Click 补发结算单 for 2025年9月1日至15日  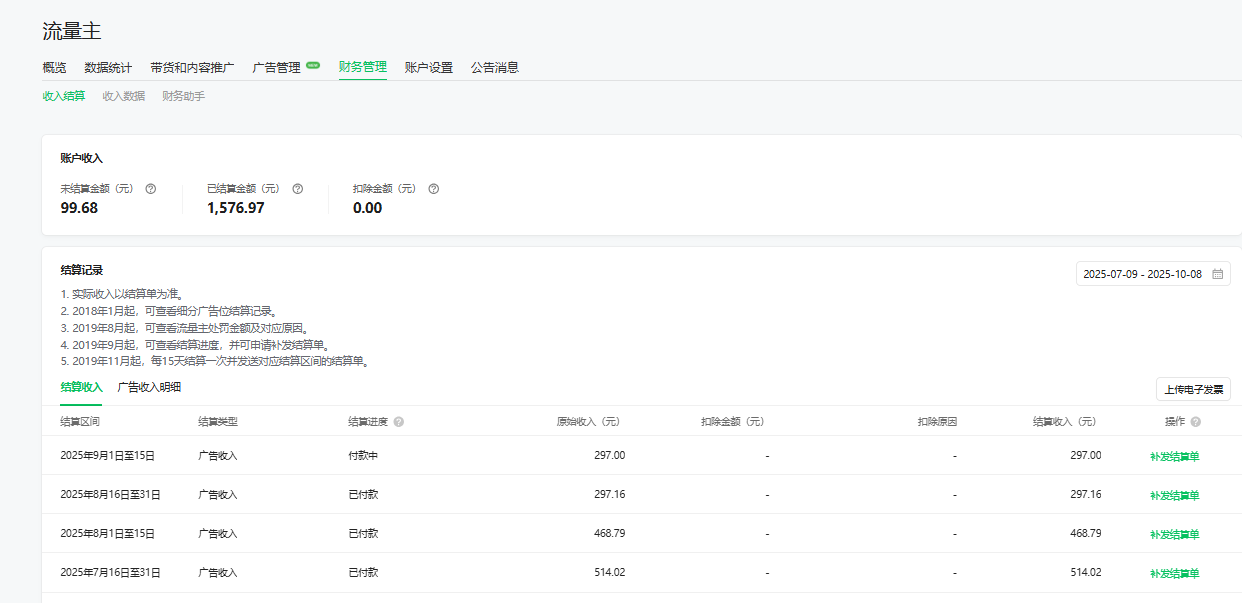1174,456
